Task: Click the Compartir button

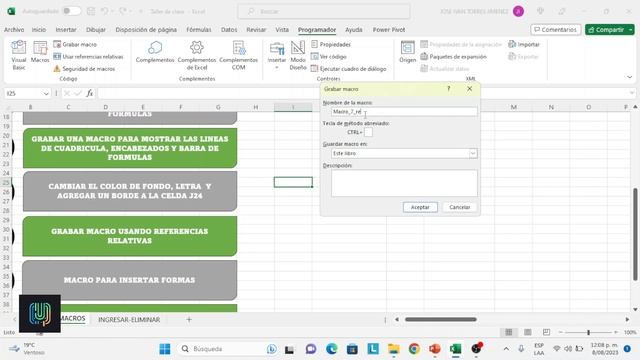Action: pyautogui.click(x=606, y=29)
